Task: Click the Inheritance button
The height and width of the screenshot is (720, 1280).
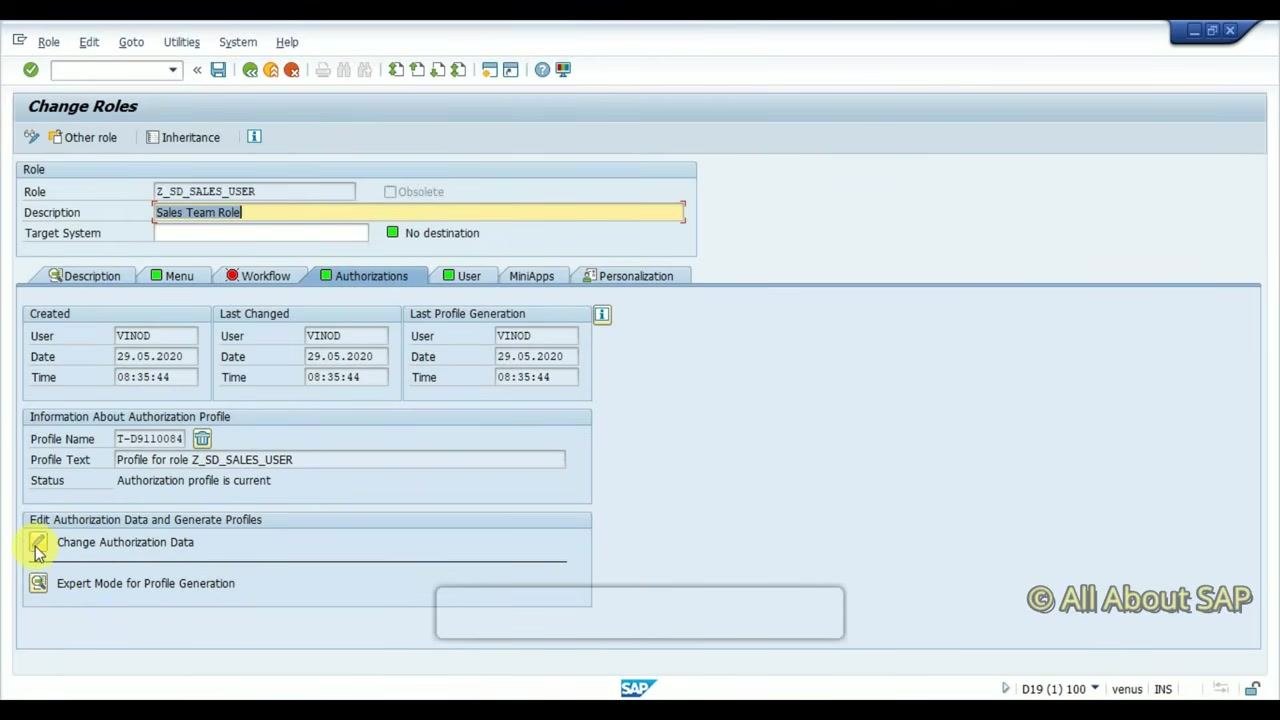Action: [x=183, y=137]
